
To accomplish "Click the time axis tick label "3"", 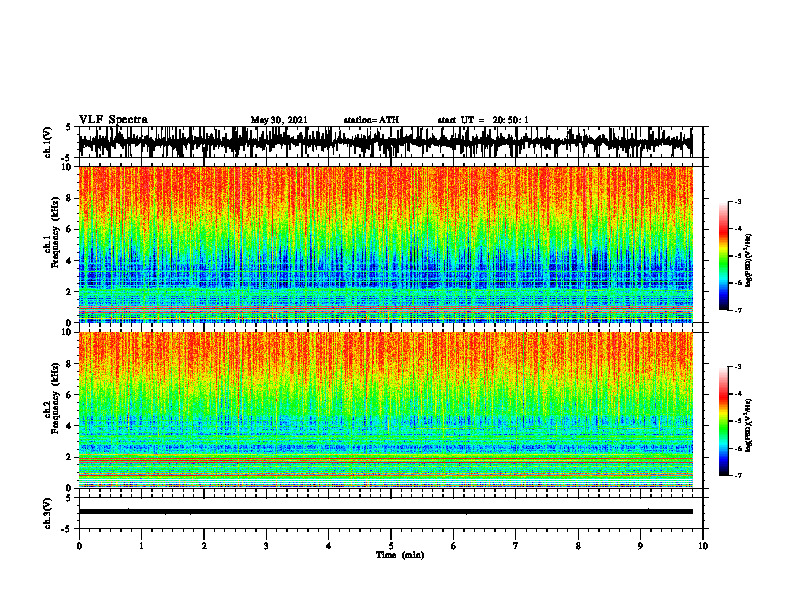I will pyautogui.click(x=266, y=546).
